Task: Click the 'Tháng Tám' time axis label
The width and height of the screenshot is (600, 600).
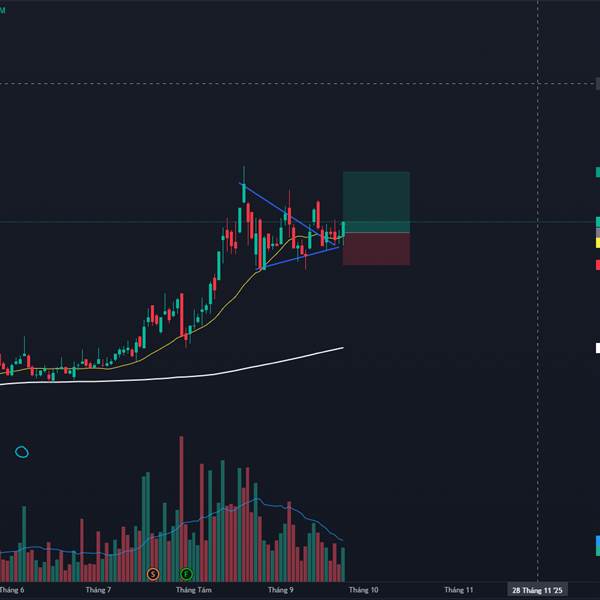Action: 194,590
